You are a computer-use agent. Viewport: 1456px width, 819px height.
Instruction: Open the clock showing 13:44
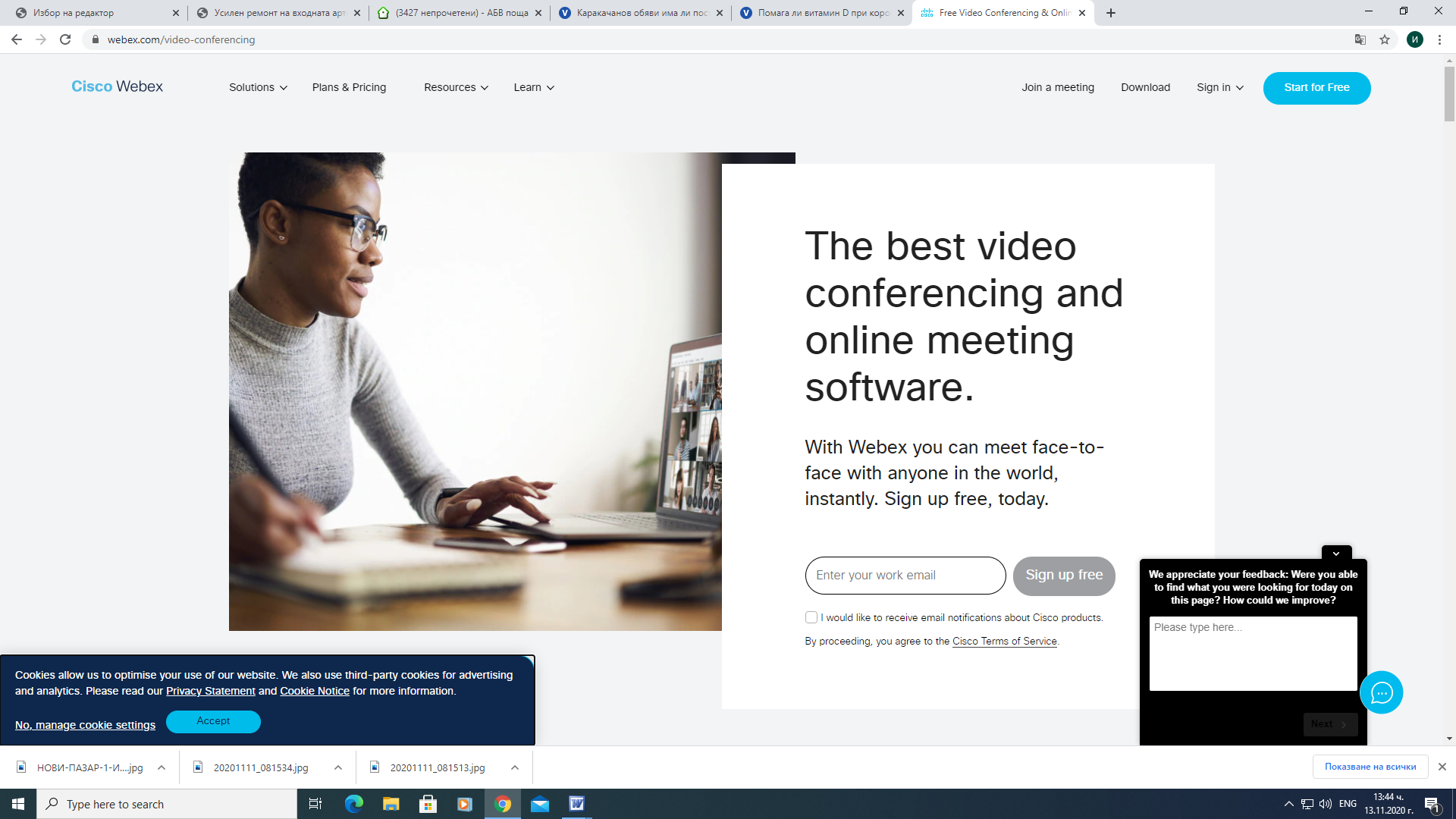[x=1389, y=804]
